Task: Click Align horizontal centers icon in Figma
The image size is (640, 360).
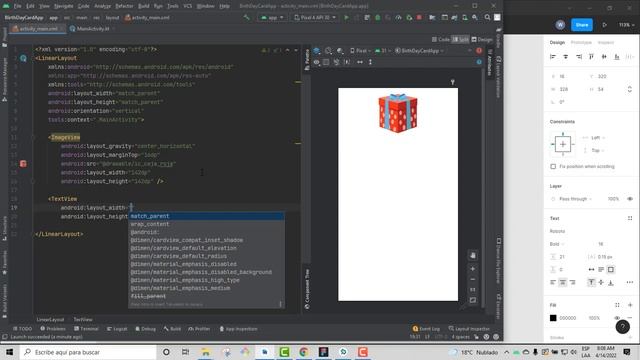Action: (x=566, y=57)
